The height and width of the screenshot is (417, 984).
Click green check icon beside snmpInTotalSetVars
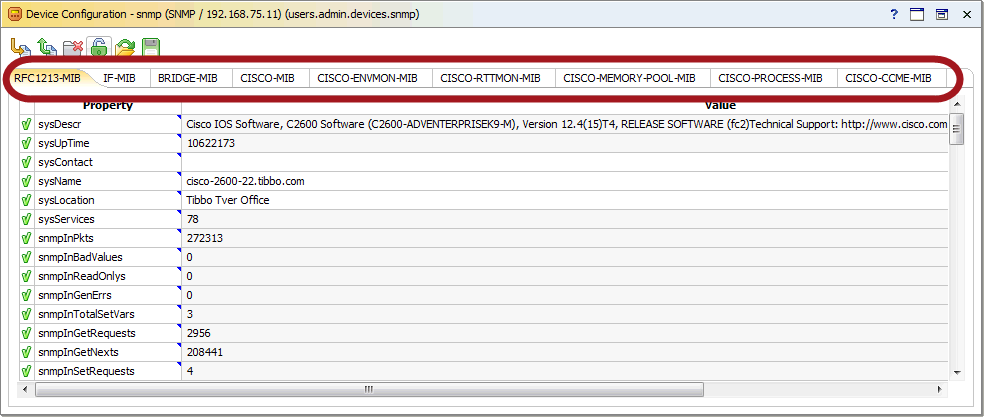tap(26, 314)
